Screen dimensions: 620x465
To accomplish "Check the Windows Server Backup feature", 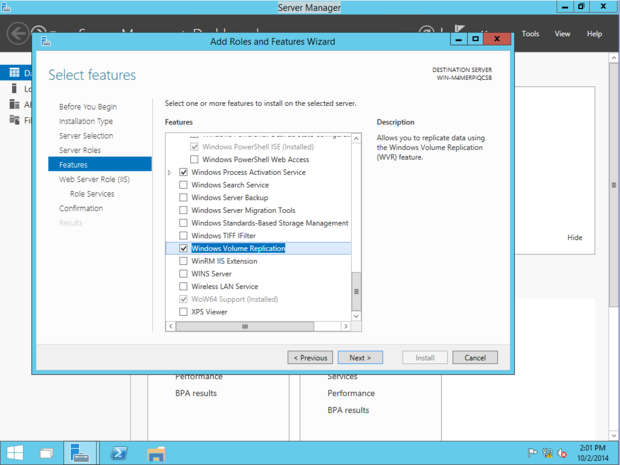I will click(183, 197).
